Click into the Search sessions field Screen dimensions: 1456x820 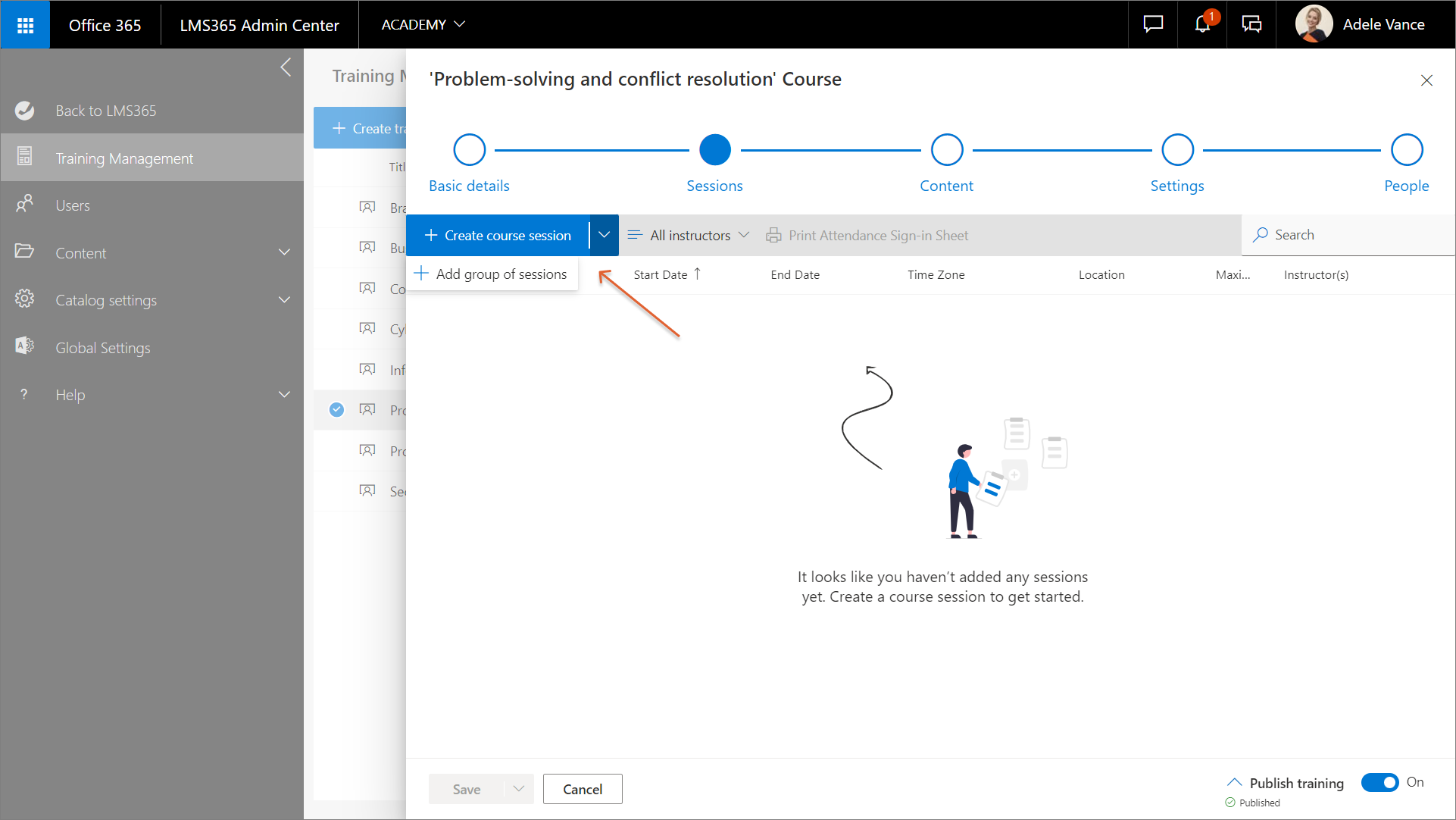(x=1348, y=235)
